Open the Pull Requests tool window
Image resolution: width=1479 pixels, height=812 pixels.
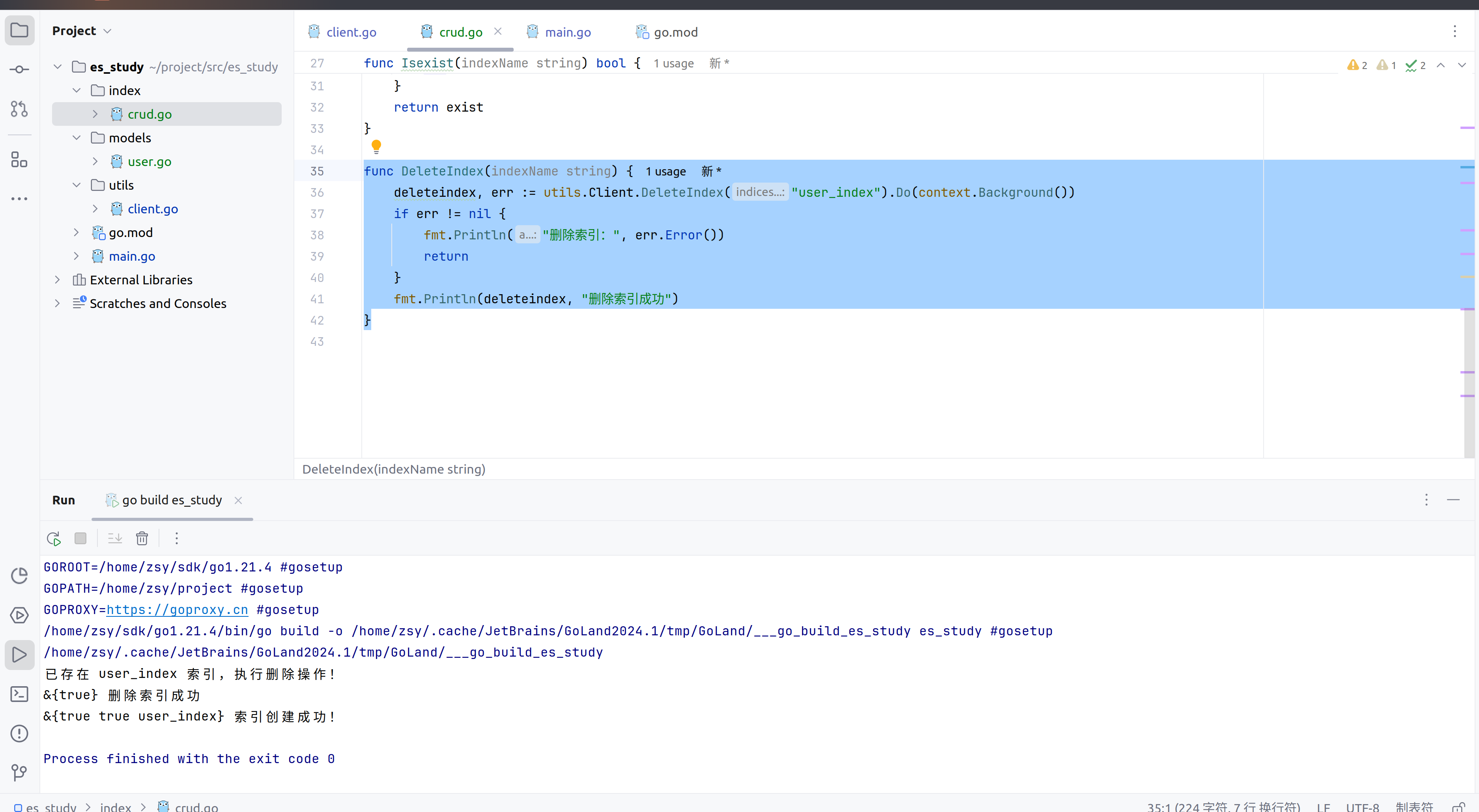[x=19, y=108]
